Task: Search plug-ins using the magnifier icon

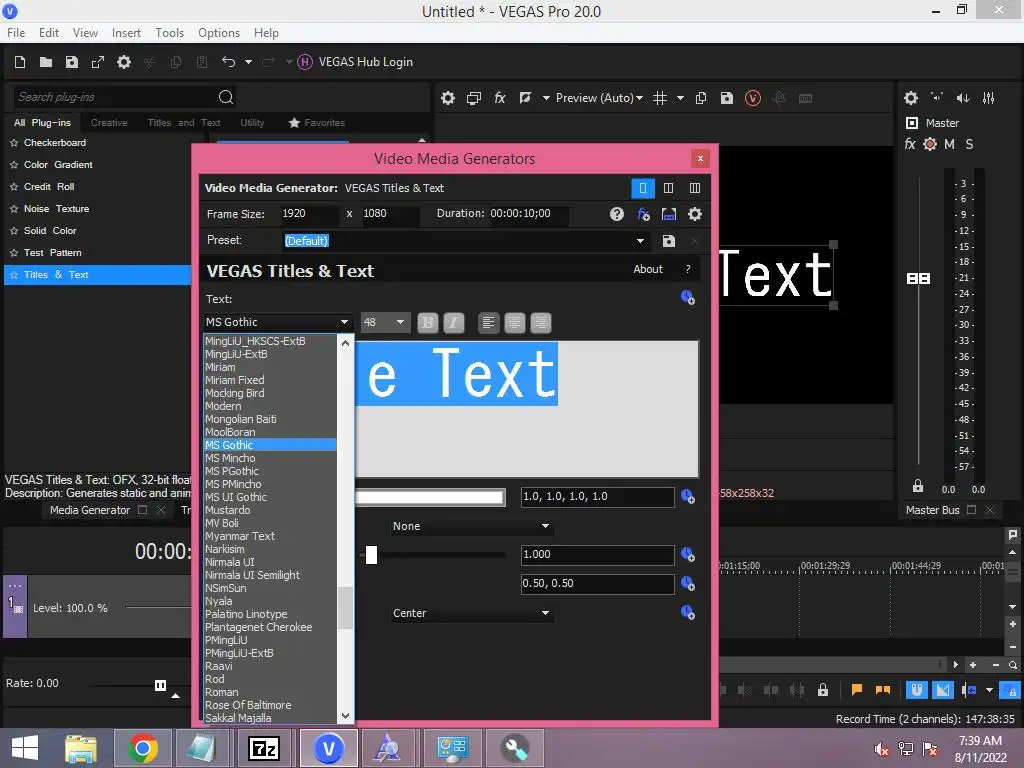Action: (x=226, y=97)
